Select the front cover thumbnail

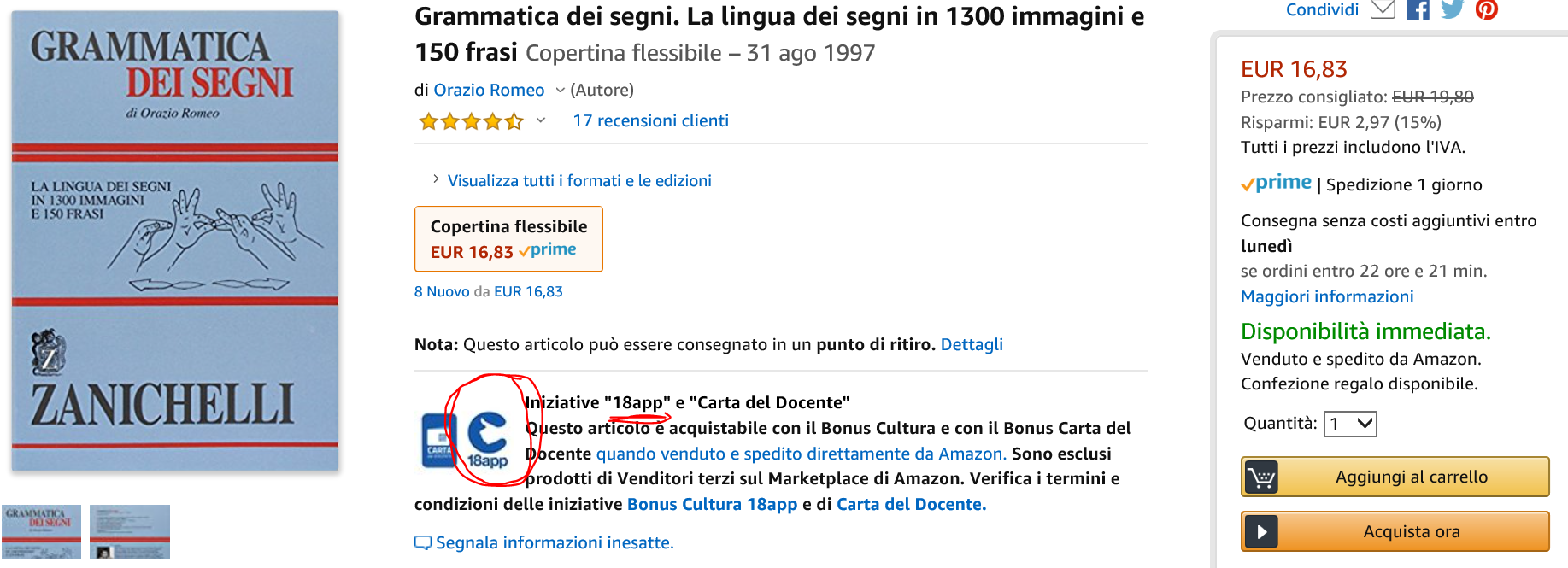point(42,531)
